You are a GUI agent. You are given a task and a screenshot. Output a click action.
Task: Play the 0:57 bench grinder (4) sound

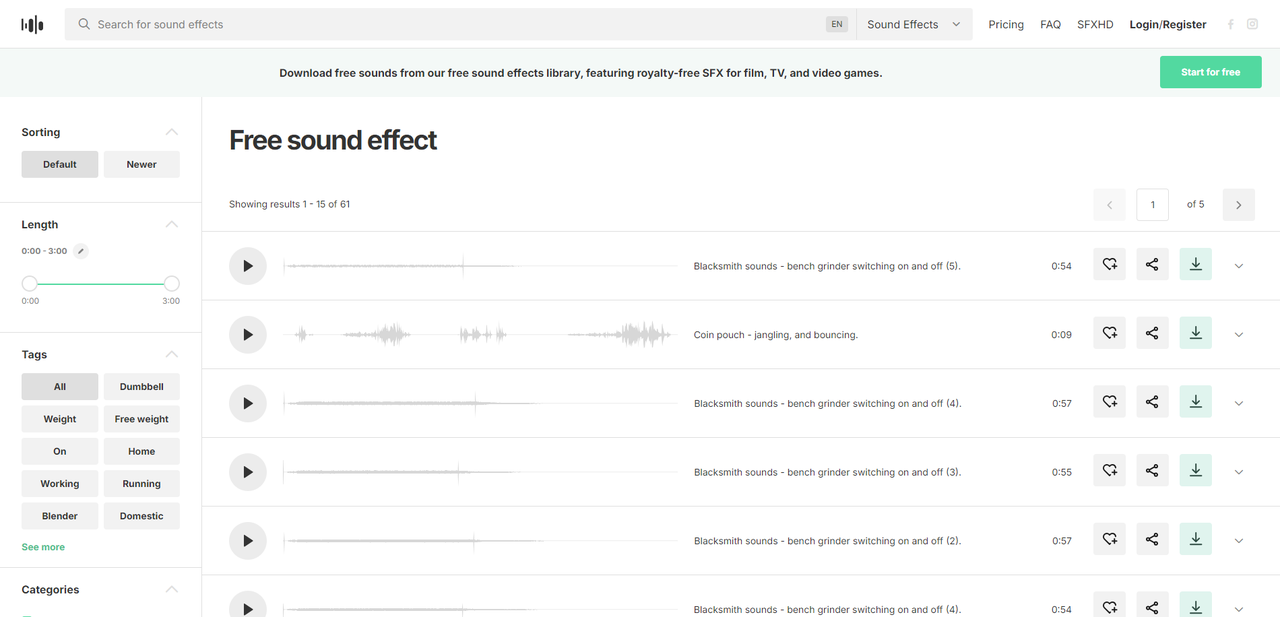point(248,403)
